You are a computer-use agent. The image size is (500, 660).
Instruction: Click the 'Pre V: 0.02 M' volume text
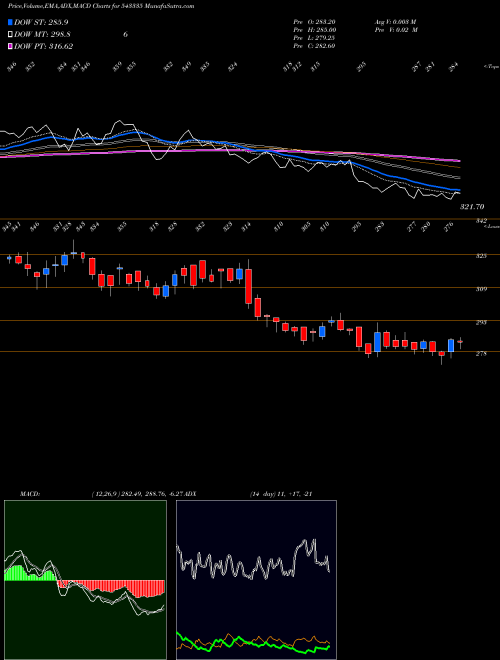click(x=395, y=30)
